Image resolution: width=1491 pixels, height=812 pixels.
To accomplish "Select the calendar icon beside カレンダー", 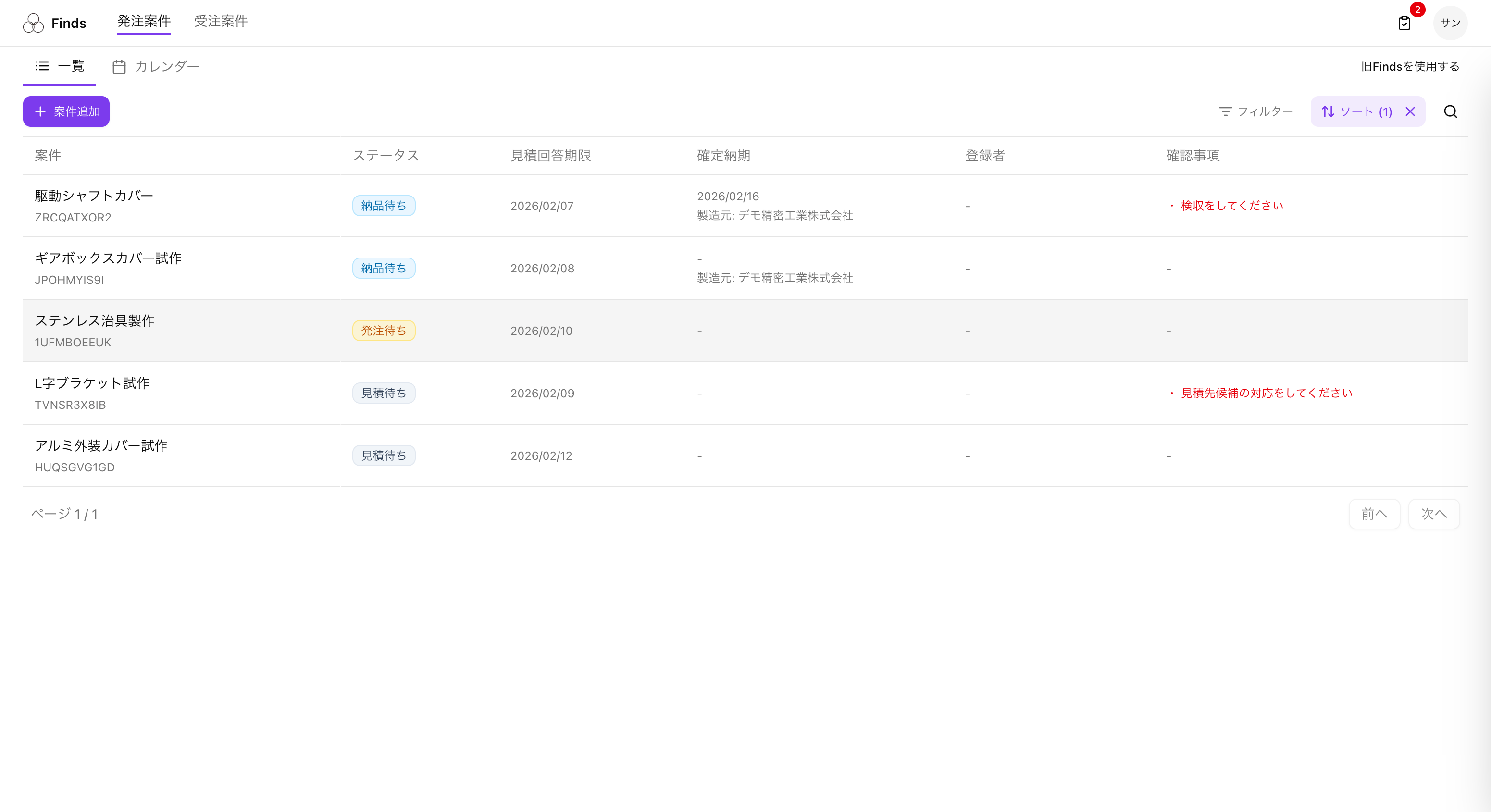I will (119, 66).
